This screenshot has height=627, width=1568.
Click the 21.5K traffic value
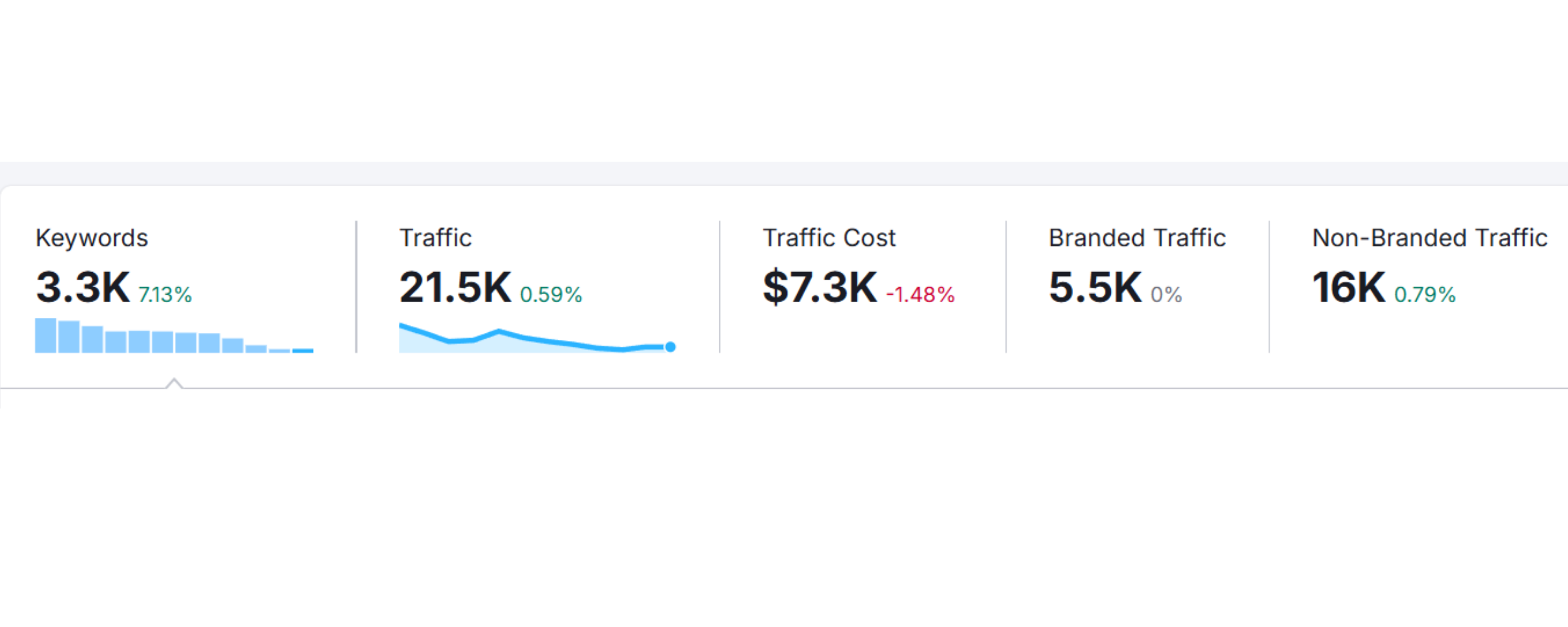[455, 287]
